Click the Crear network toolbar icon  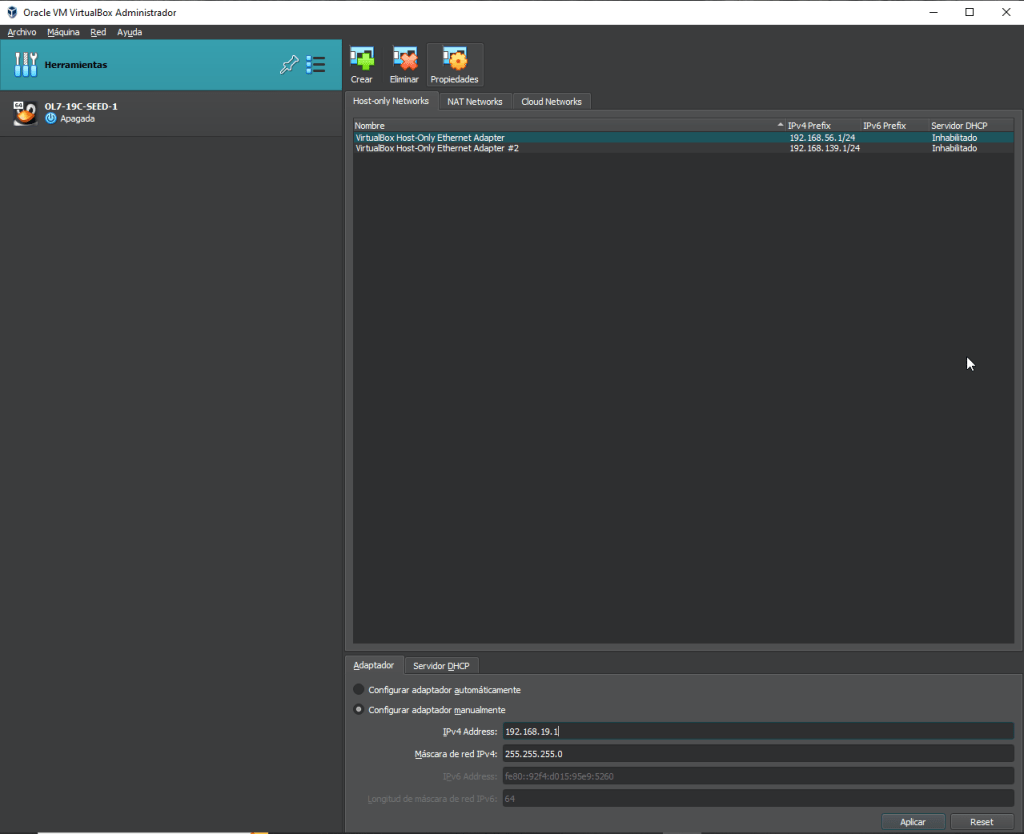pyautogui.click(x=361, y=59)
